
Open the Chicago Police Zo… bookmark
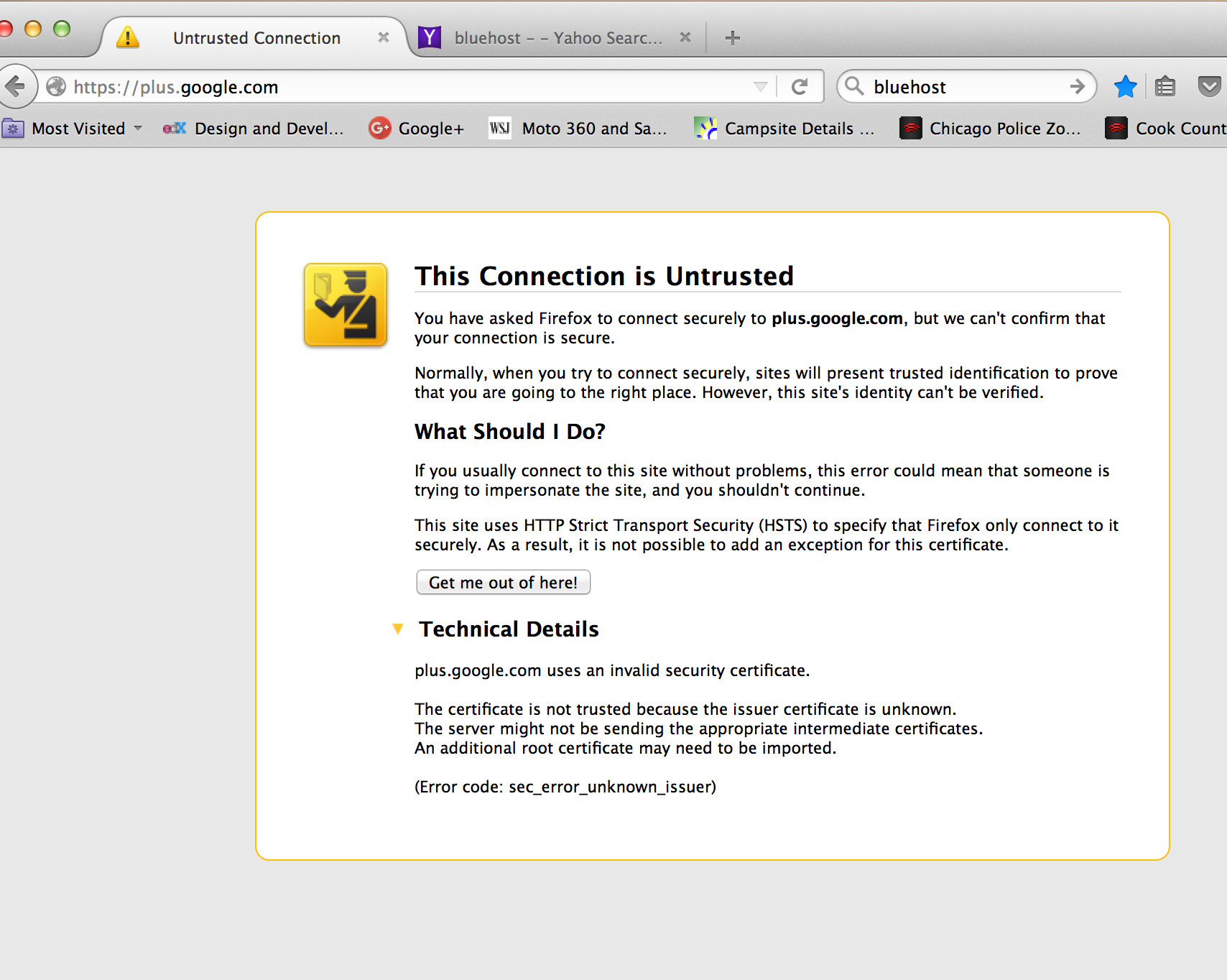pos(990,129)
